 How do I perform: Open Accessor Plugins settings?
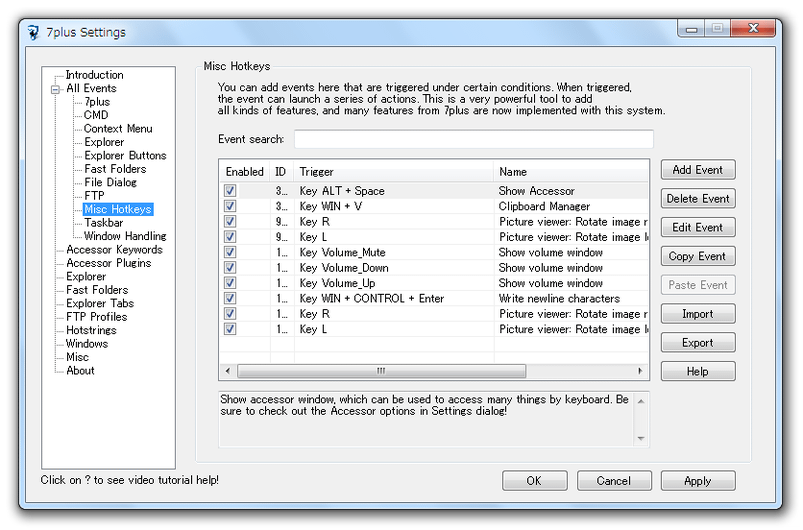pyautogui.click(x=109, y=263)
